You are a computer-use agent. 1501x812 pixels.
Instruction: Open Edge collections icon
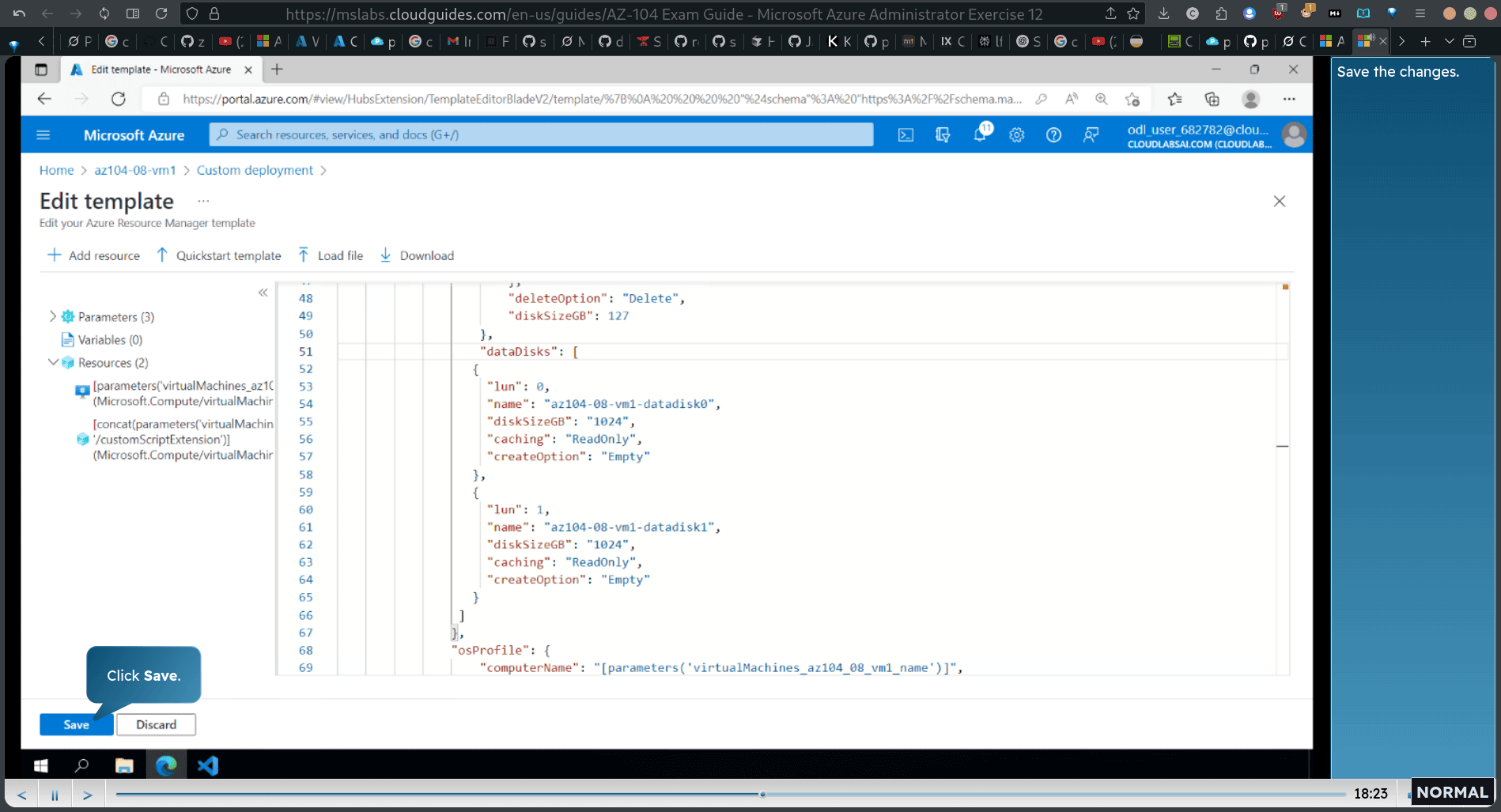point(1212,99)
